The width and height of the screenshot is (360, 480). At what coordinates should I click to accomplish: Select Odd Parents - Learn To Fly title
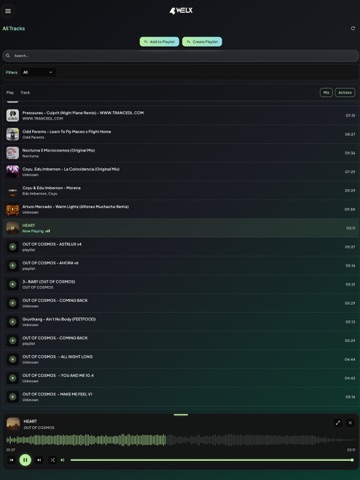point(67,132)
